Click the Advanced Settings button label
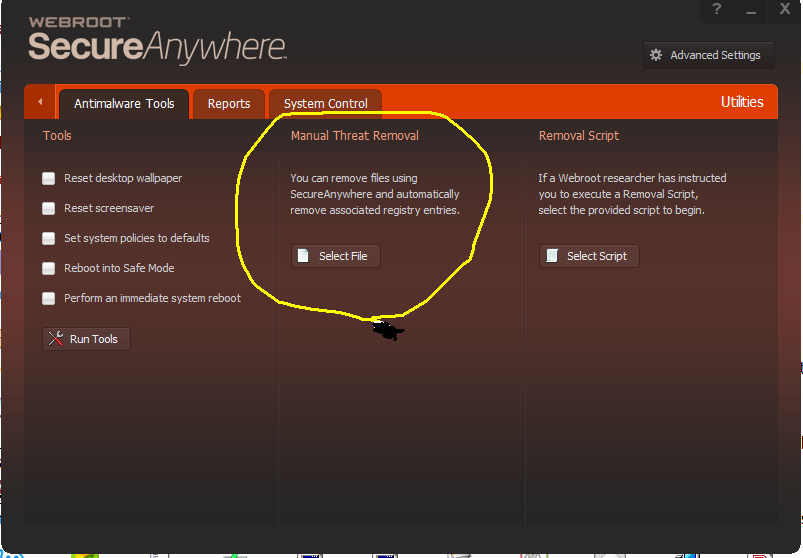Image resolution: width=803 pixels, height=558 pixels. [x=715, y=55]
